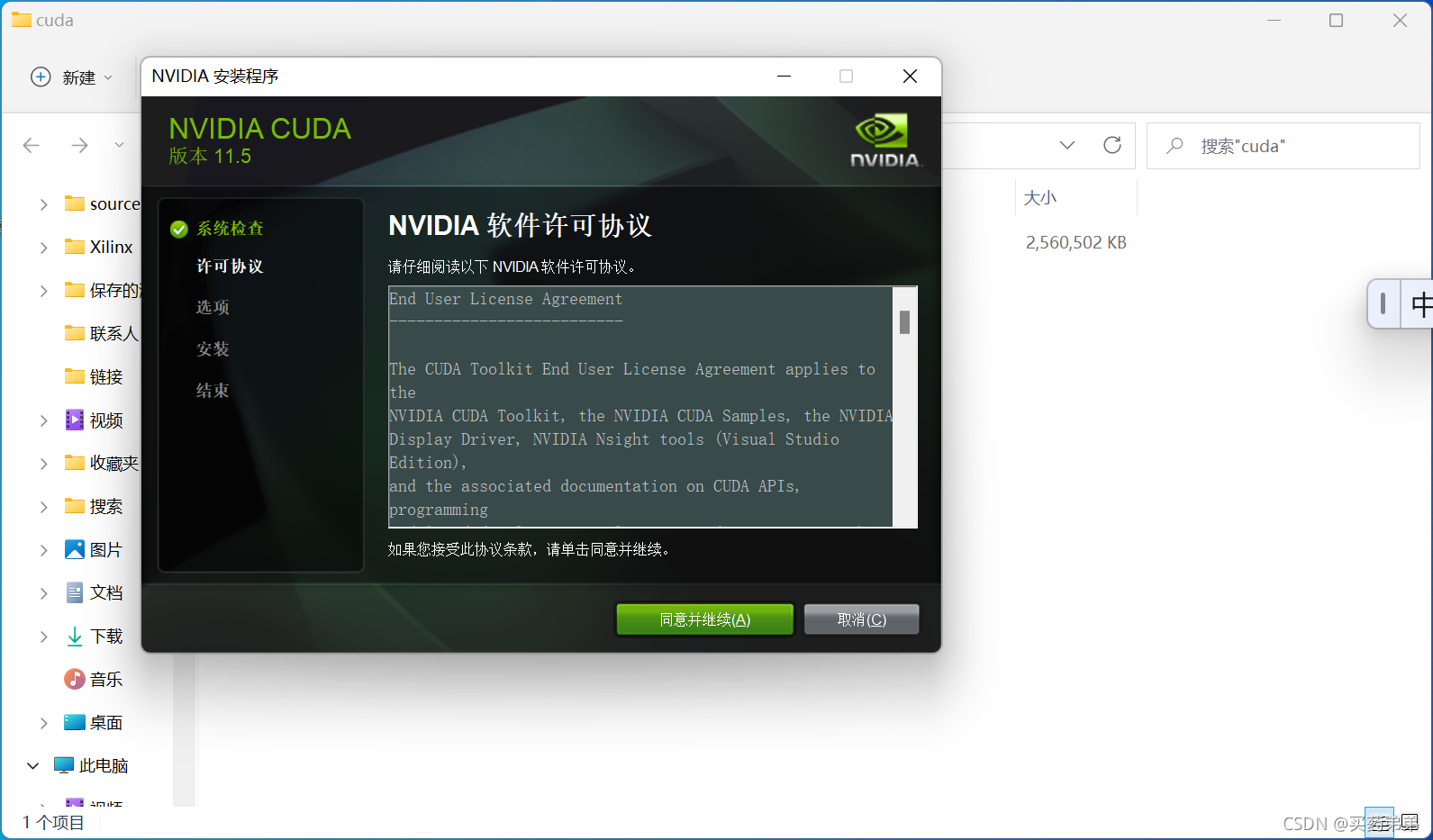
Task: Expand the 图片 folder tree node
Action: point(43,550)
